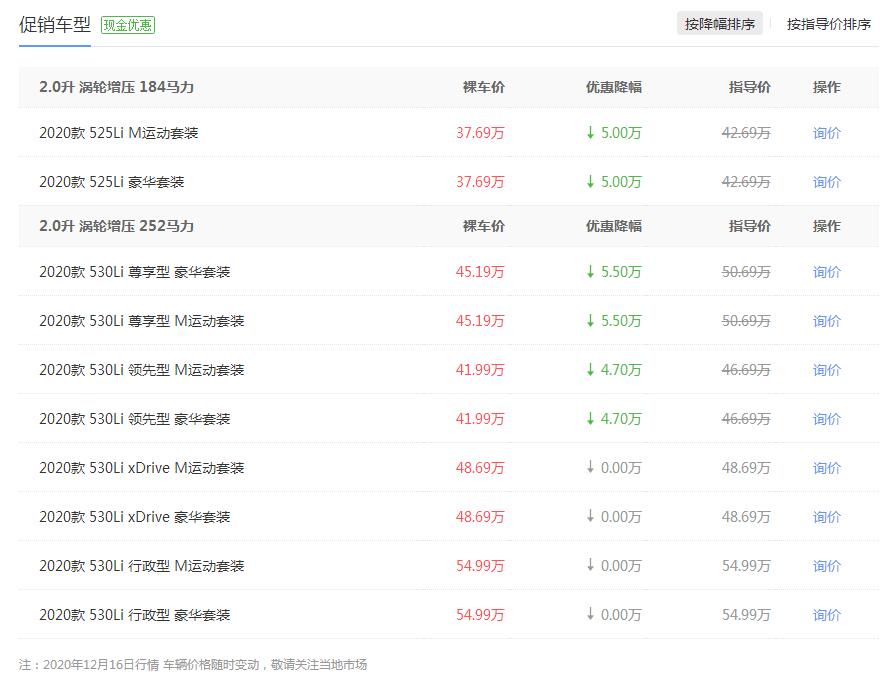Click green down arrow for 525Li M运动套装
Screen dimensions: 888x680
[590, 132]
